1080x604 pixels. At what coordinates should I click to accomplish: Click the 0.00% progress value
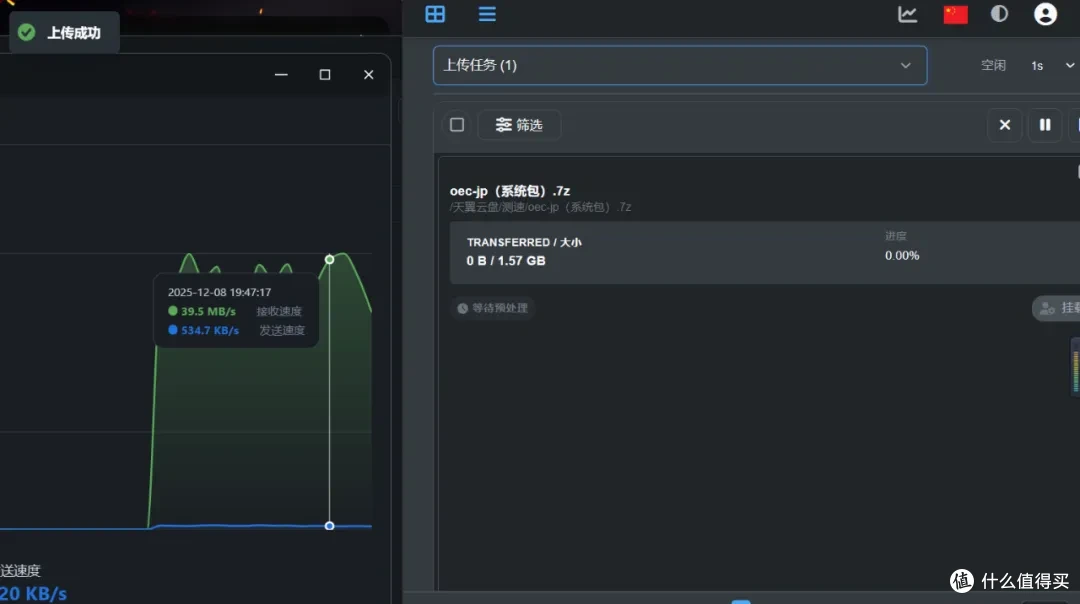902,256
